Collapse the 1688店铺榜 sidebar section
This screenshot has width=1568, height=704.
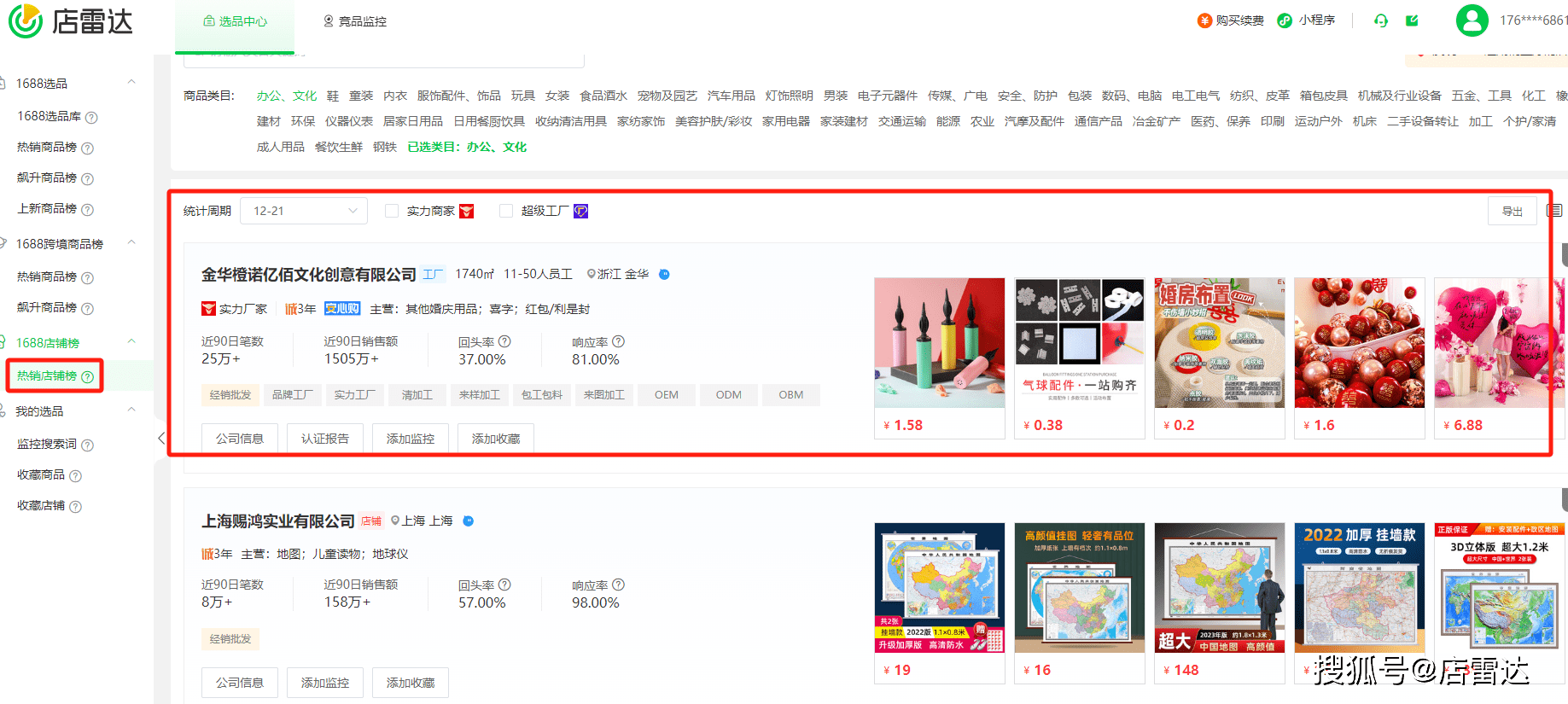tap(131, 342)
